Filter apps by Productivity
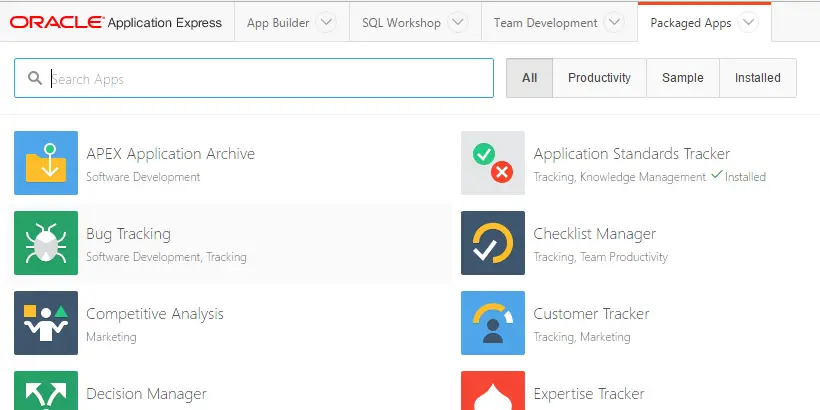820x410 pixels. click(x=599, y=78)
